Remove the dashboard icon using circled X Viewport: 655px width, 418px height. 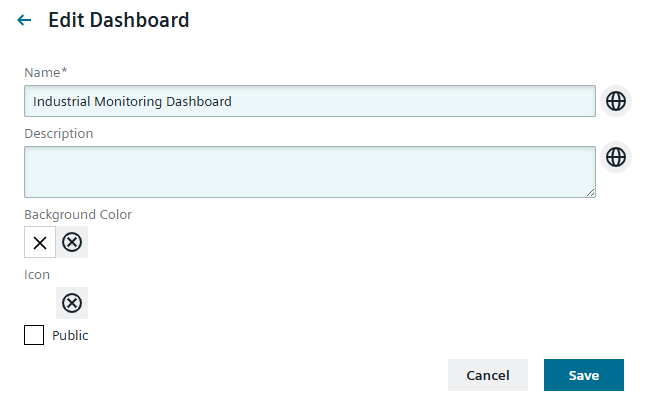(72, 303)
